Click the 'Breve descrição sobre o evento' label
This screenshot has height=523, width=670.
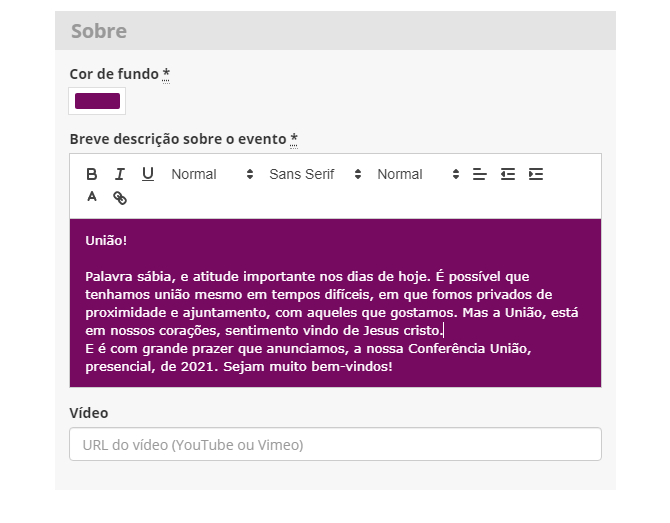coord(178,138)
